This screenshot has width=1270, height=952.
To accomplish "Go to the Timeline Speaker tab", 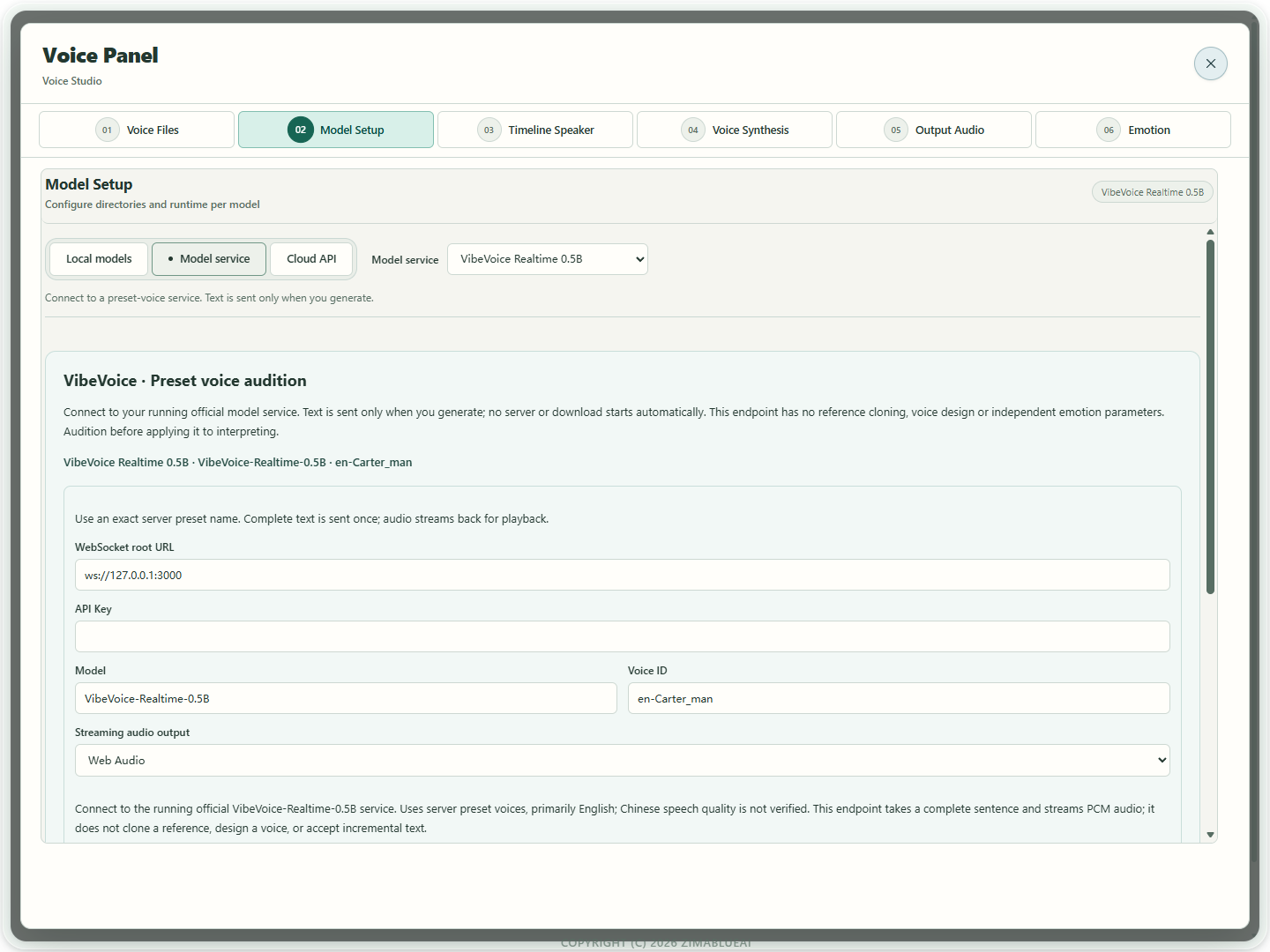I will click(x=535, y=130).
